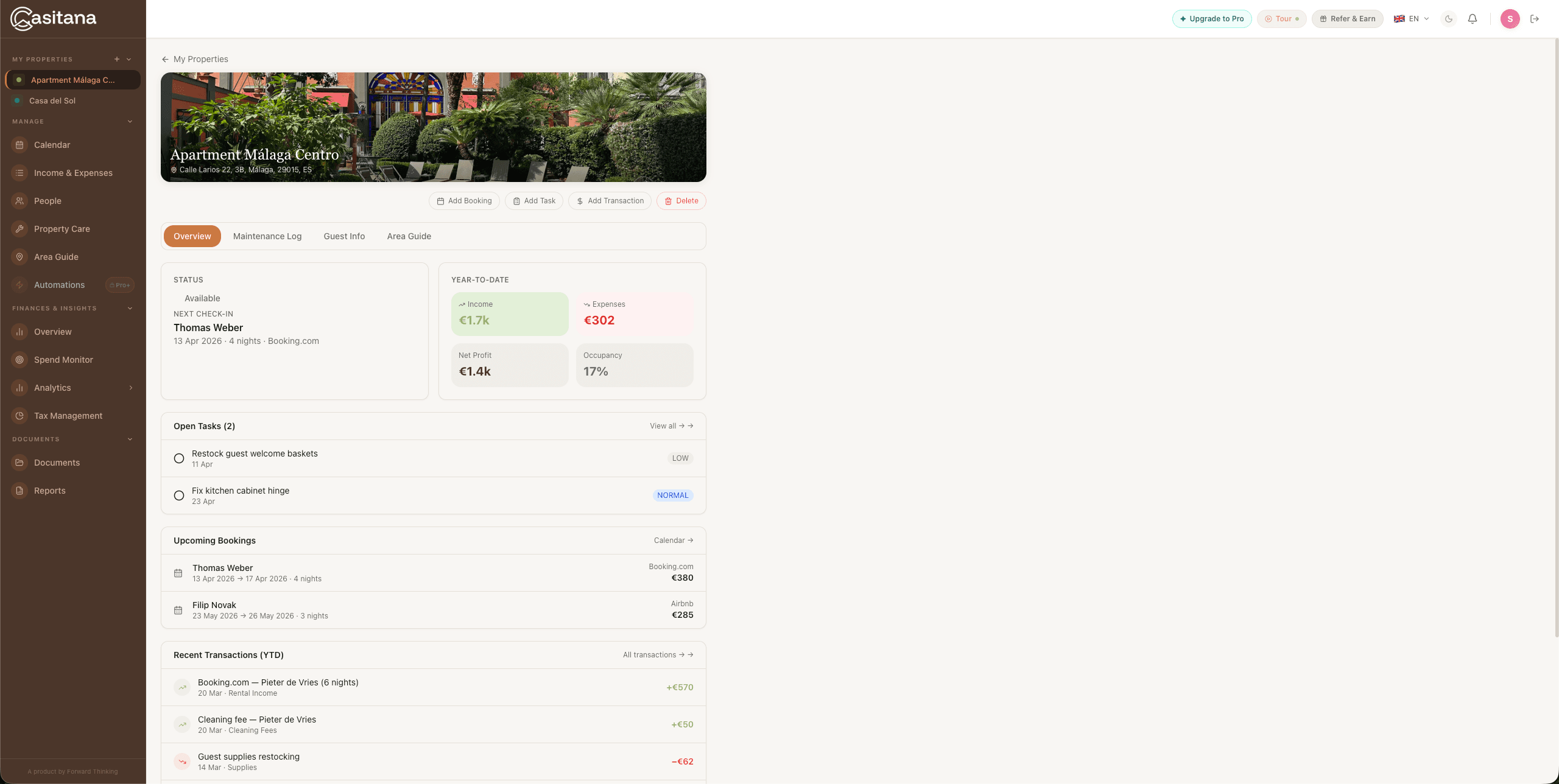Click Add Task button
Screen dimensions: 1559x784
coord(534,201)
